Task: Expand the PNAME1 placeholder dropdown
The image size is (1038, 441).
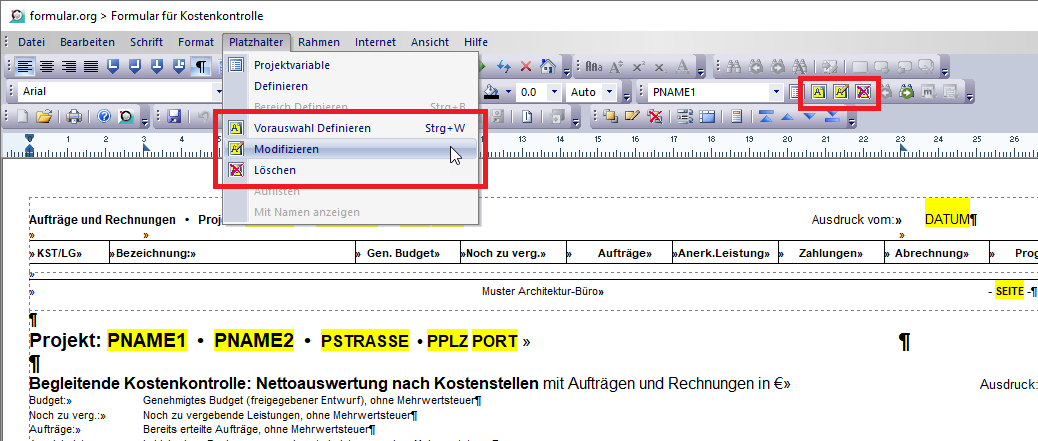Action: click(774, 92)
